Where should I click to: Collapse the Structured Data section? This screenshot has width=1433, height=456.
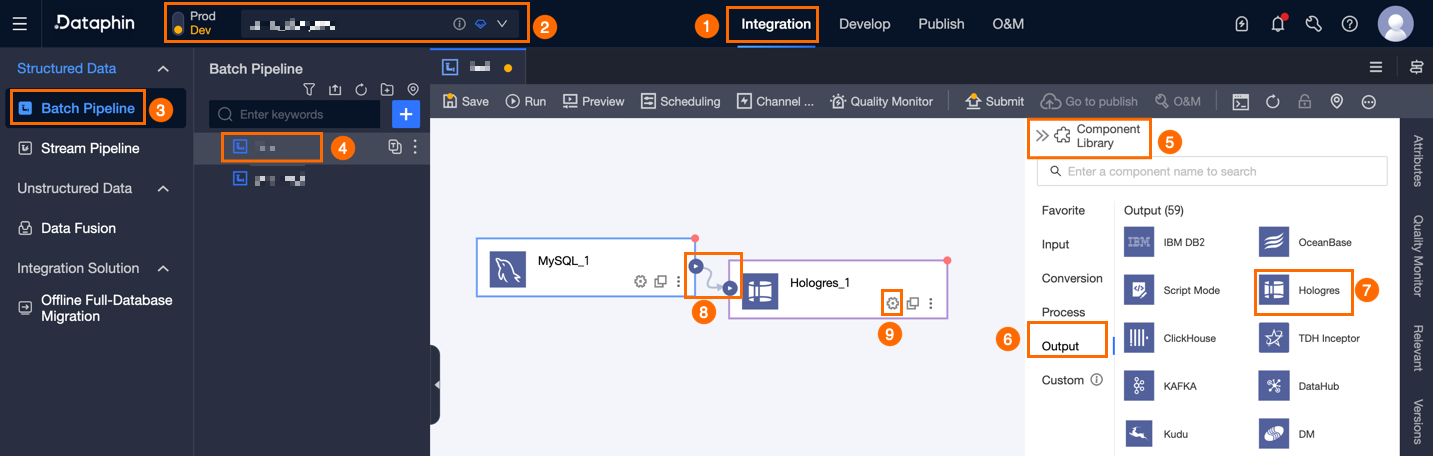[x=163, y=68]
